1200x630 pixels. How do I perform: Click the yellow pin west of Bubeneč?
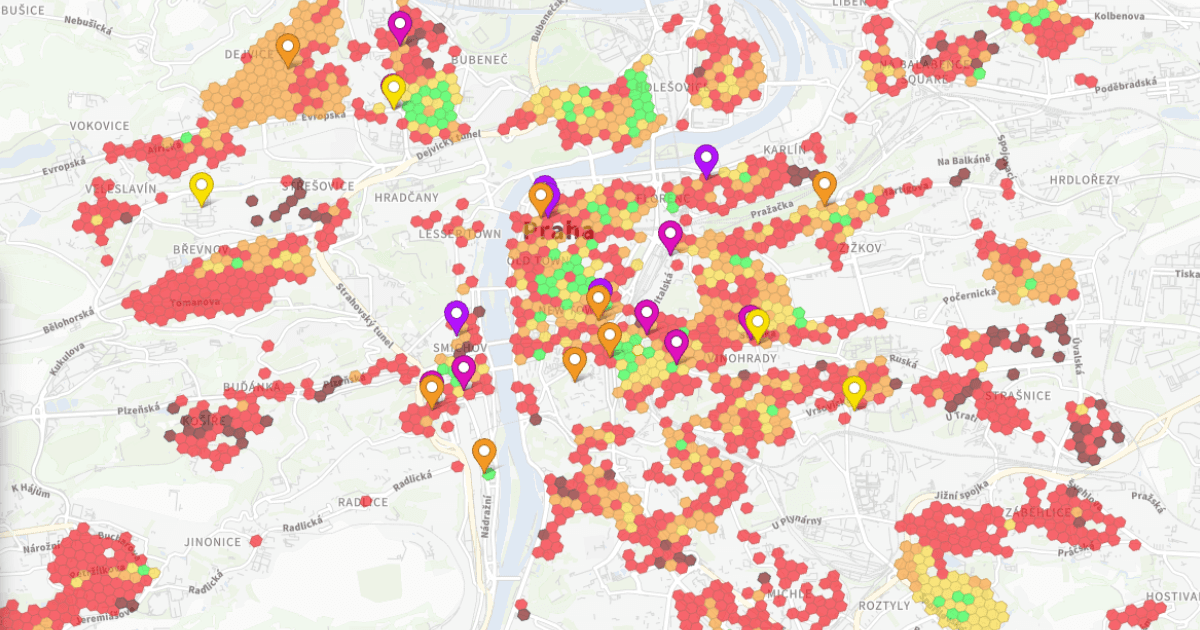tap(392, 88)
